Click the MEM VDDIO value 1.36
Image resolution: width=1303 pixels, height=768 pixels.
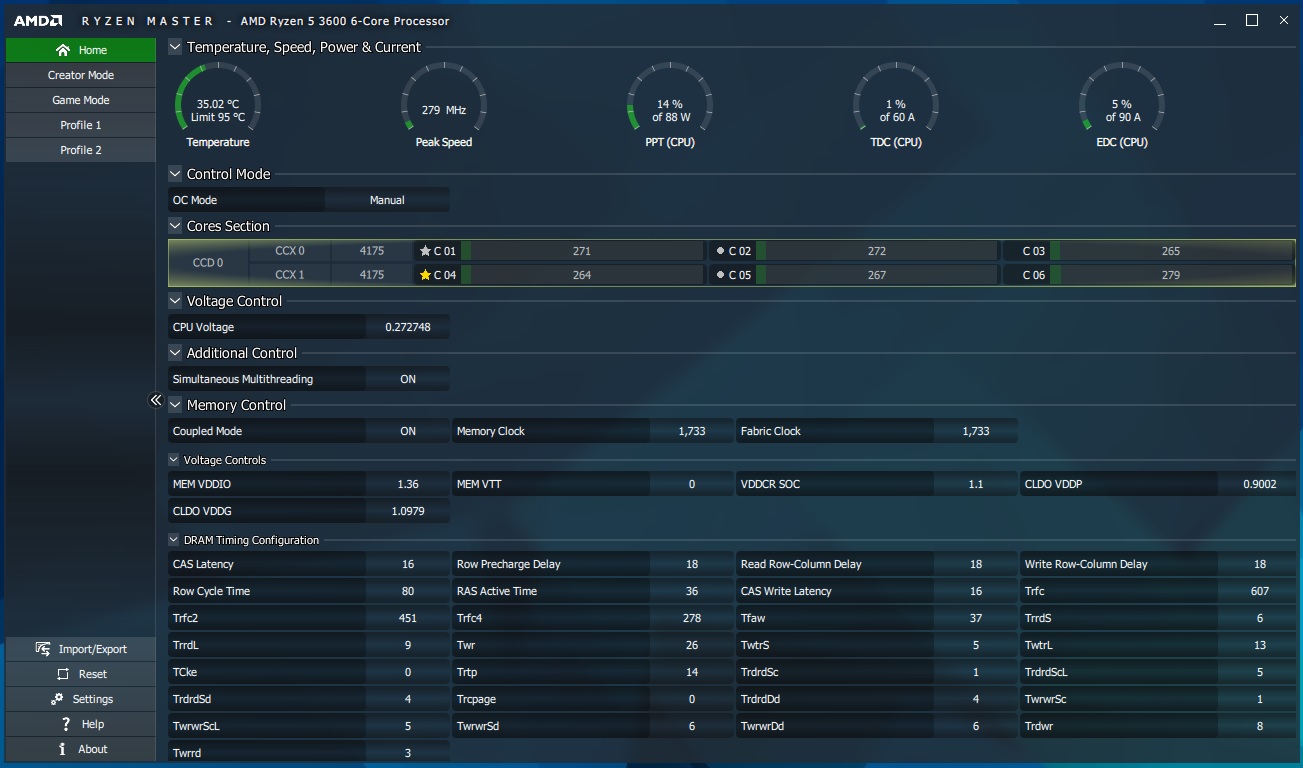click(408, 484)
